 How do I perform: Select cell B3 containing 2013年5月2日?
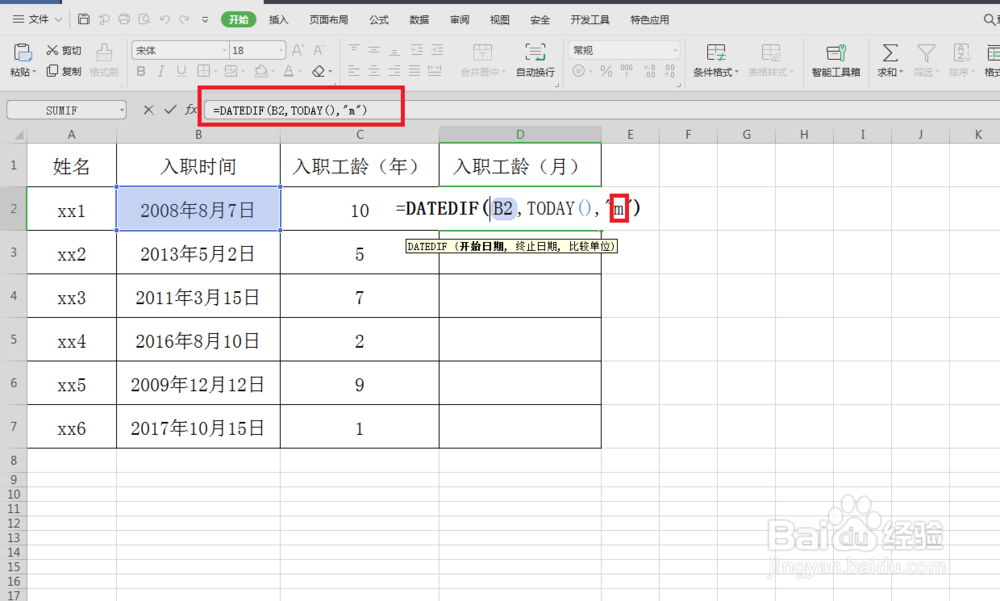tap(198, 253)
